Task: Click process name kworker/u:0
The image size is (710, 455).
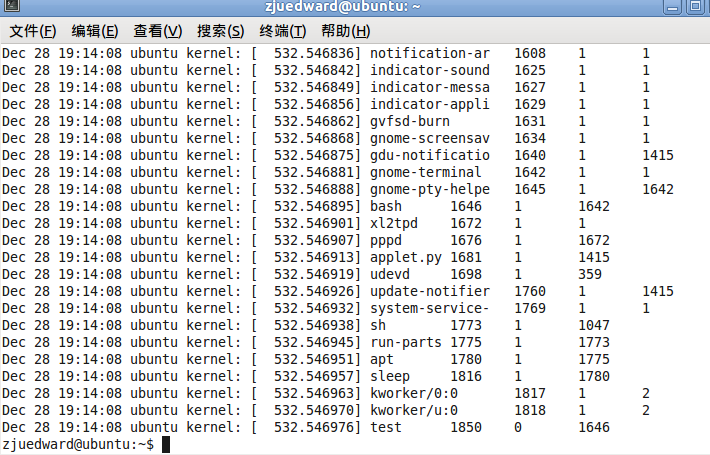Action: (414, 410)
